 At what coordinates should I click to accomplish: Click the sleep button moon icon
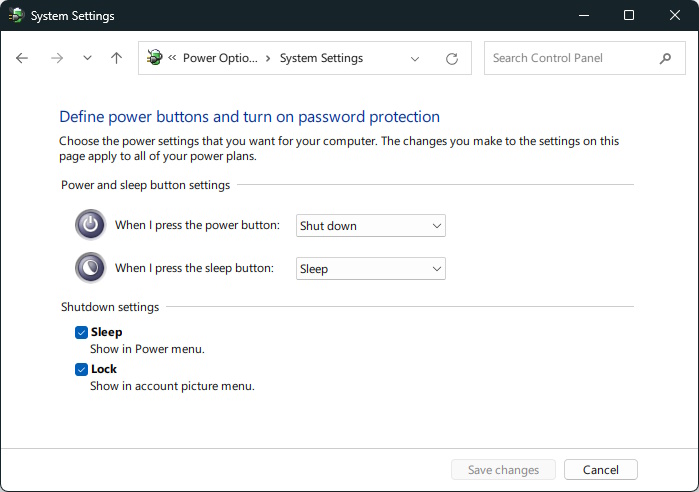coord(90,268)
